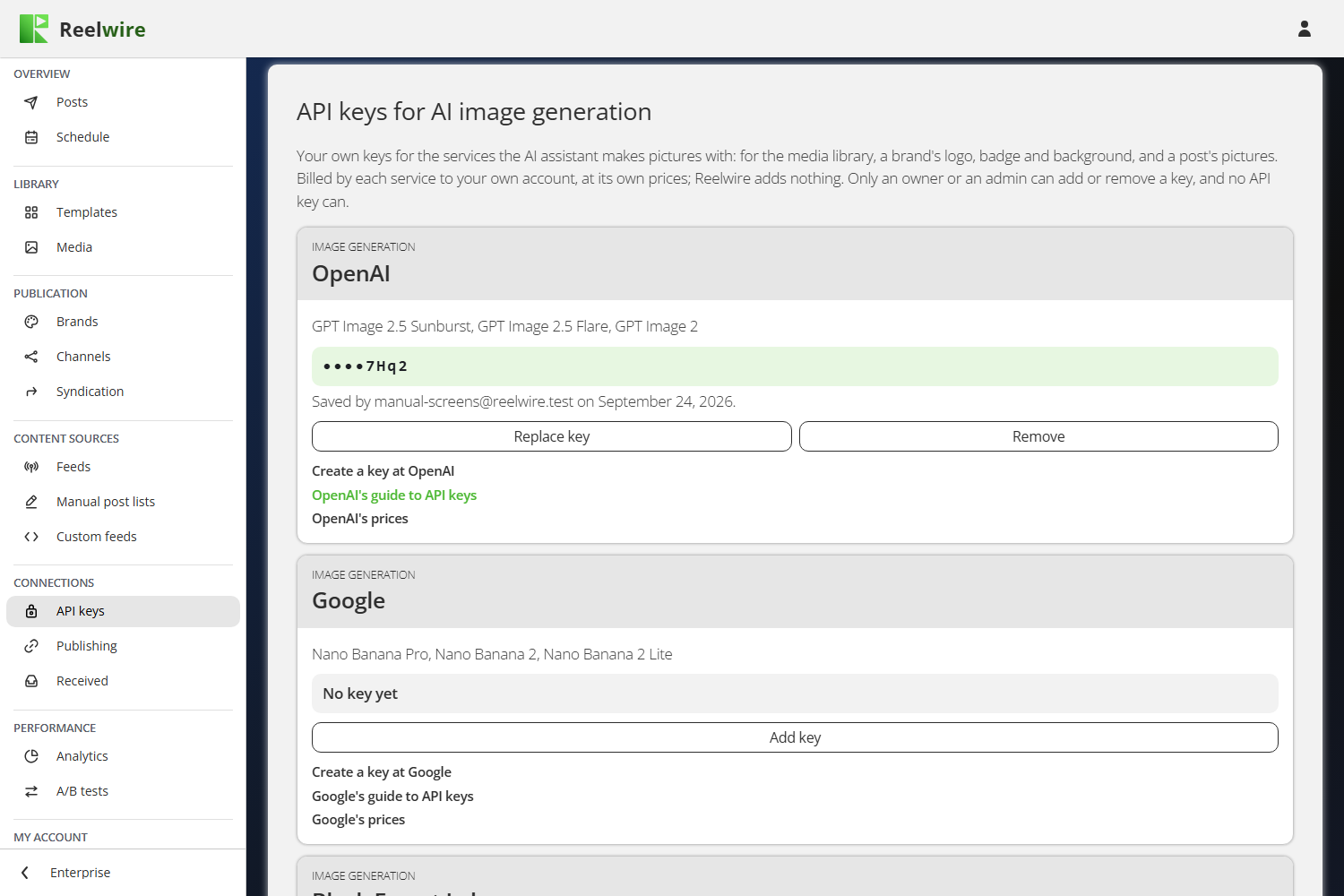View Analytics page
This screenshot has height=896, width=1344.
pyautogui.click(x=123, y=756)
